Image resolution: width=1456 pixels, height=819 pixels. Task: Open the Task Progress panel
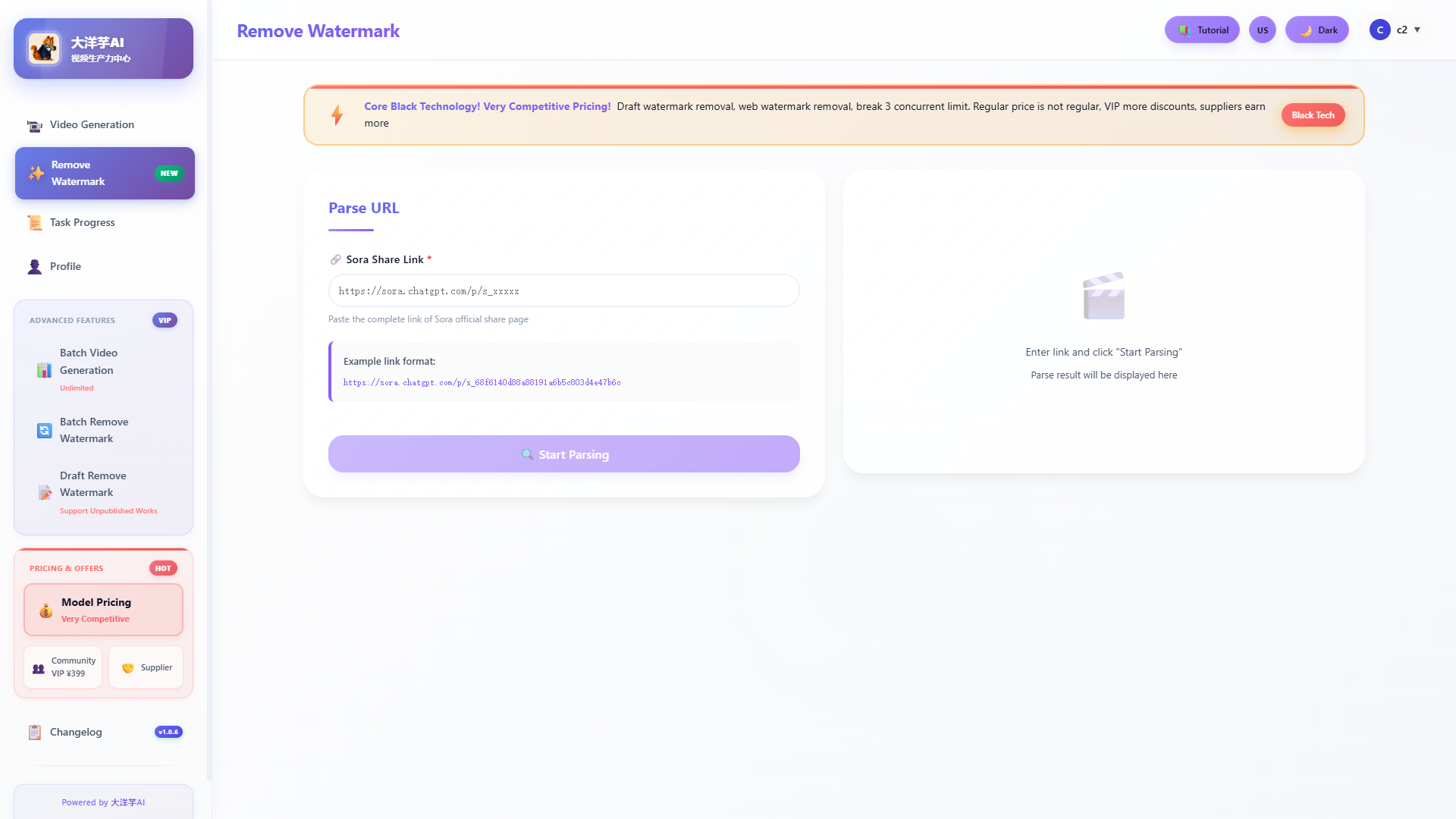tap(82, 222)
